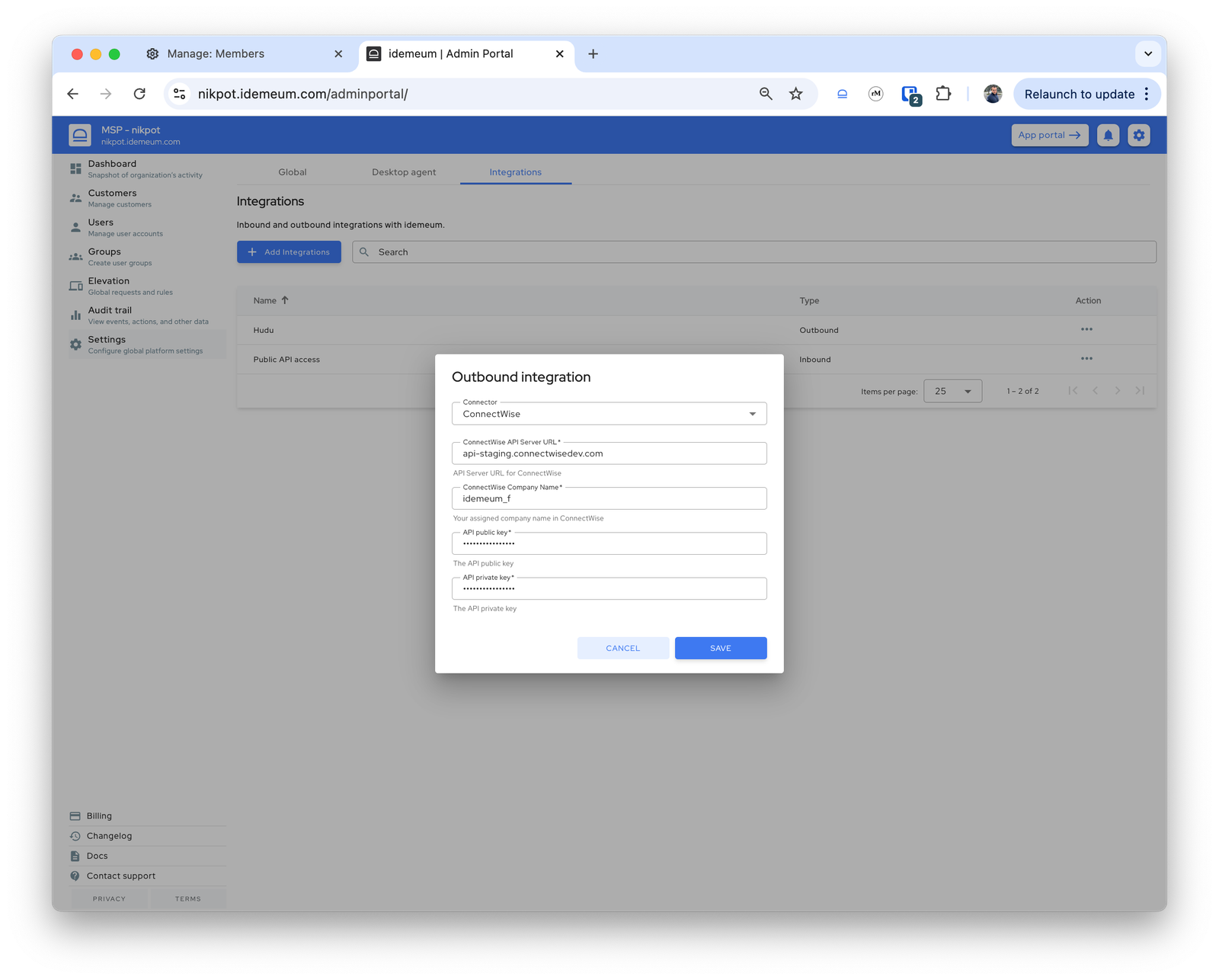This screenshot has width=1219, height=980.
Task: Open the TERMS link
Action: pos(188,898)
